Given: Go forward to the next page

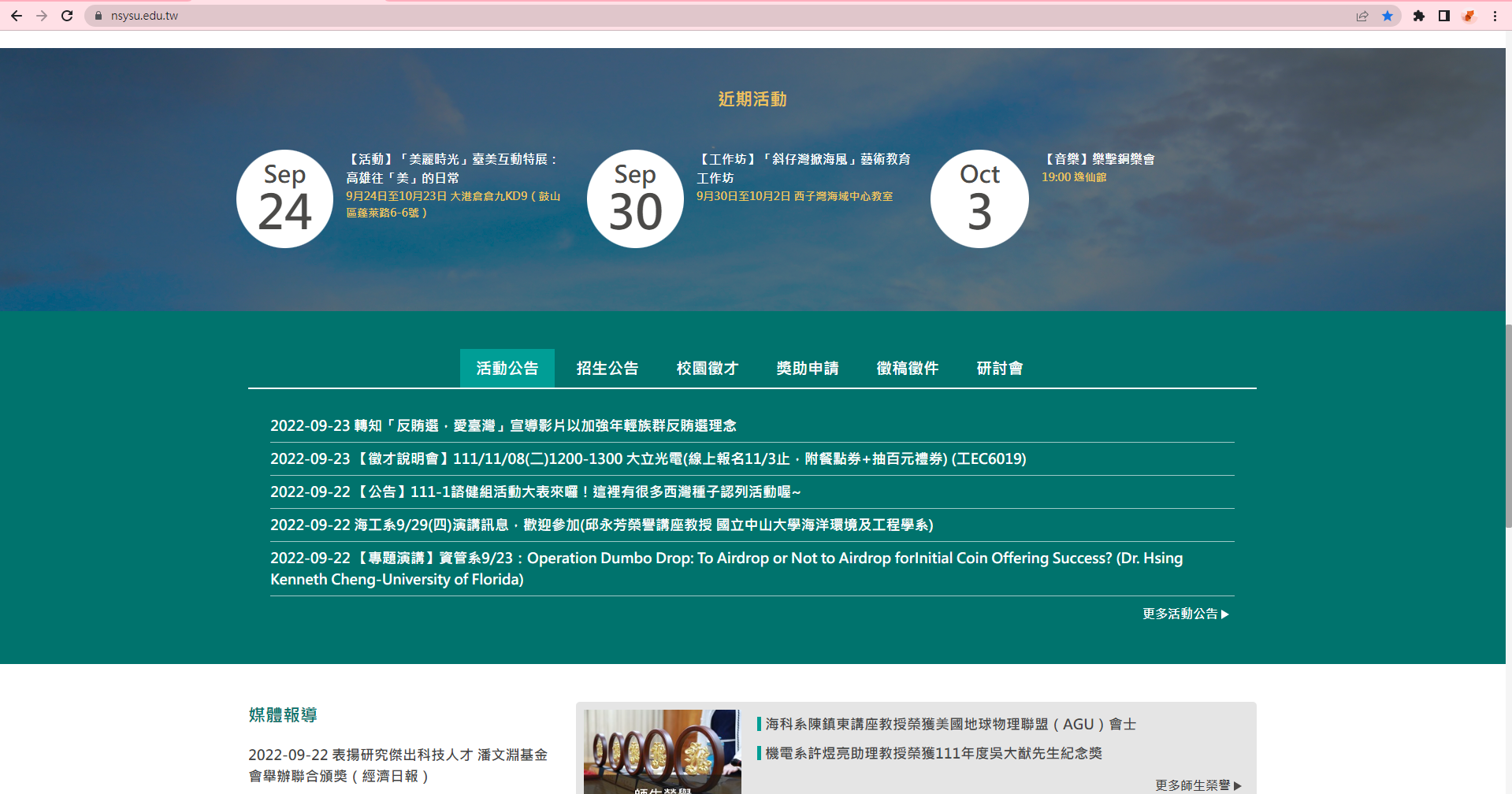Looking at the screenshot, I should (x=42, y=16).
